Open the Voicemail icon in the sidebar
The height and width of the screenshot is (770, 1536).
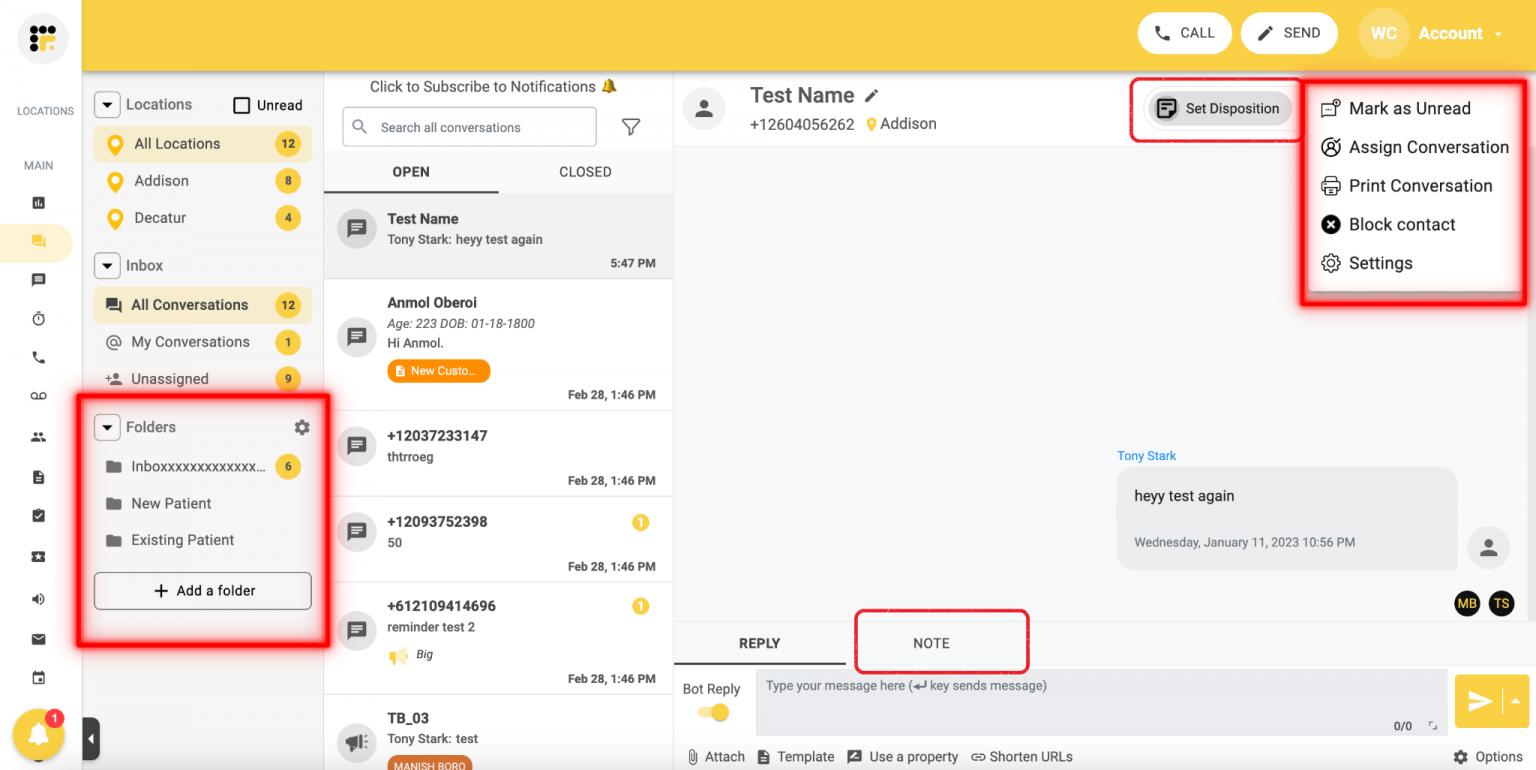(38, 395)
